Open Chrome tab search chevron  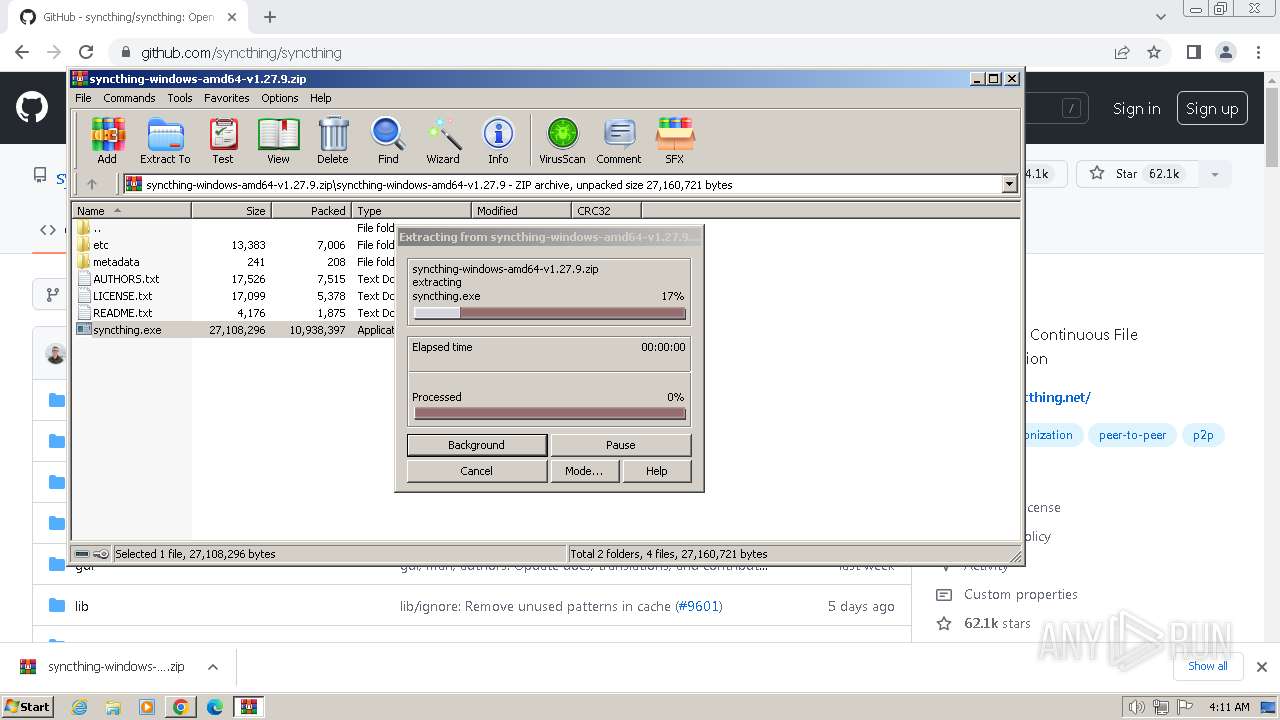point(1161,17)
